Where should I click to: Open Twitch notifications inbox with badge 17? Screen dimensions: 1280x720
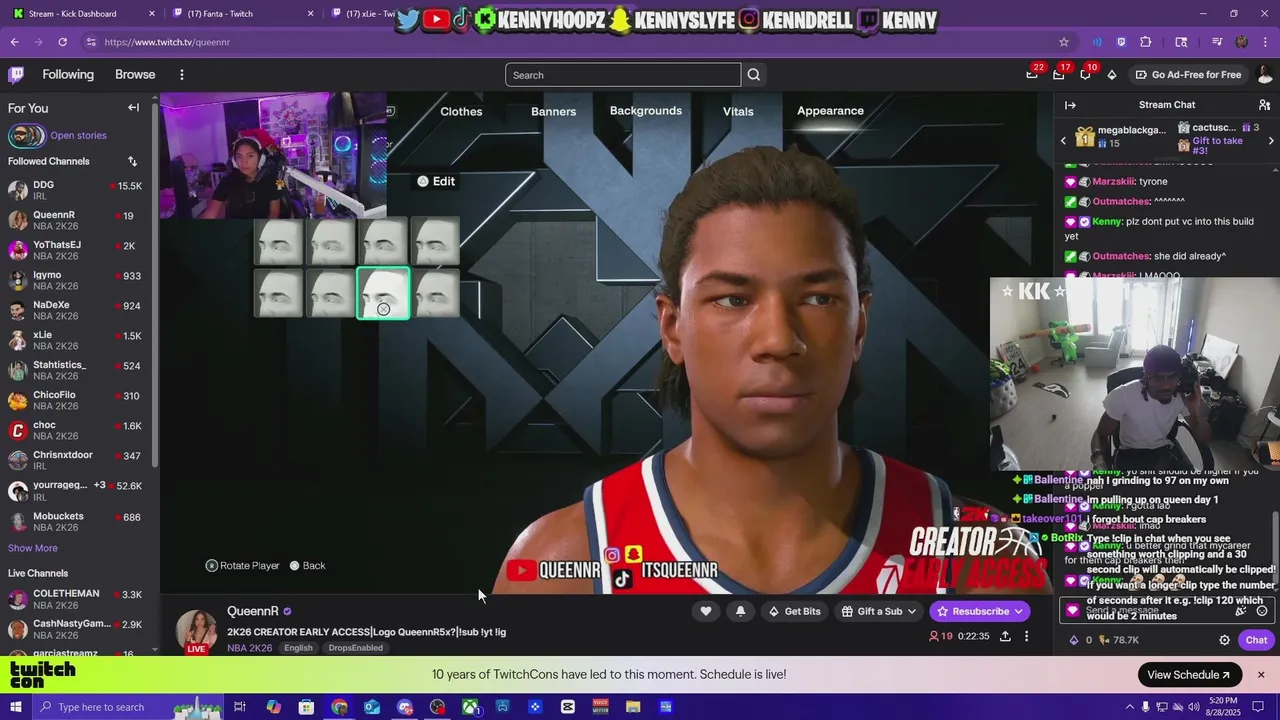coord(1060,75)
